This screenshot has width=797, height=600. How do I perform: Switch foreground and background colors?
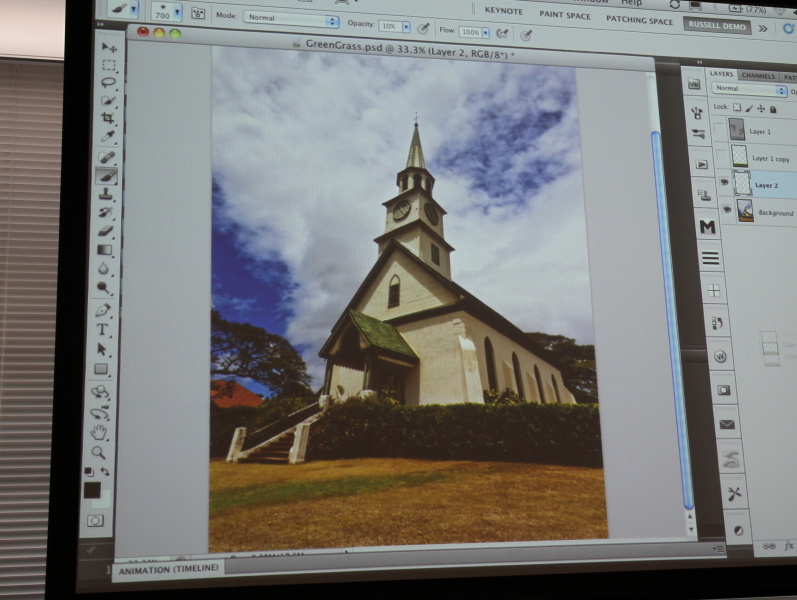coord(105,471)
